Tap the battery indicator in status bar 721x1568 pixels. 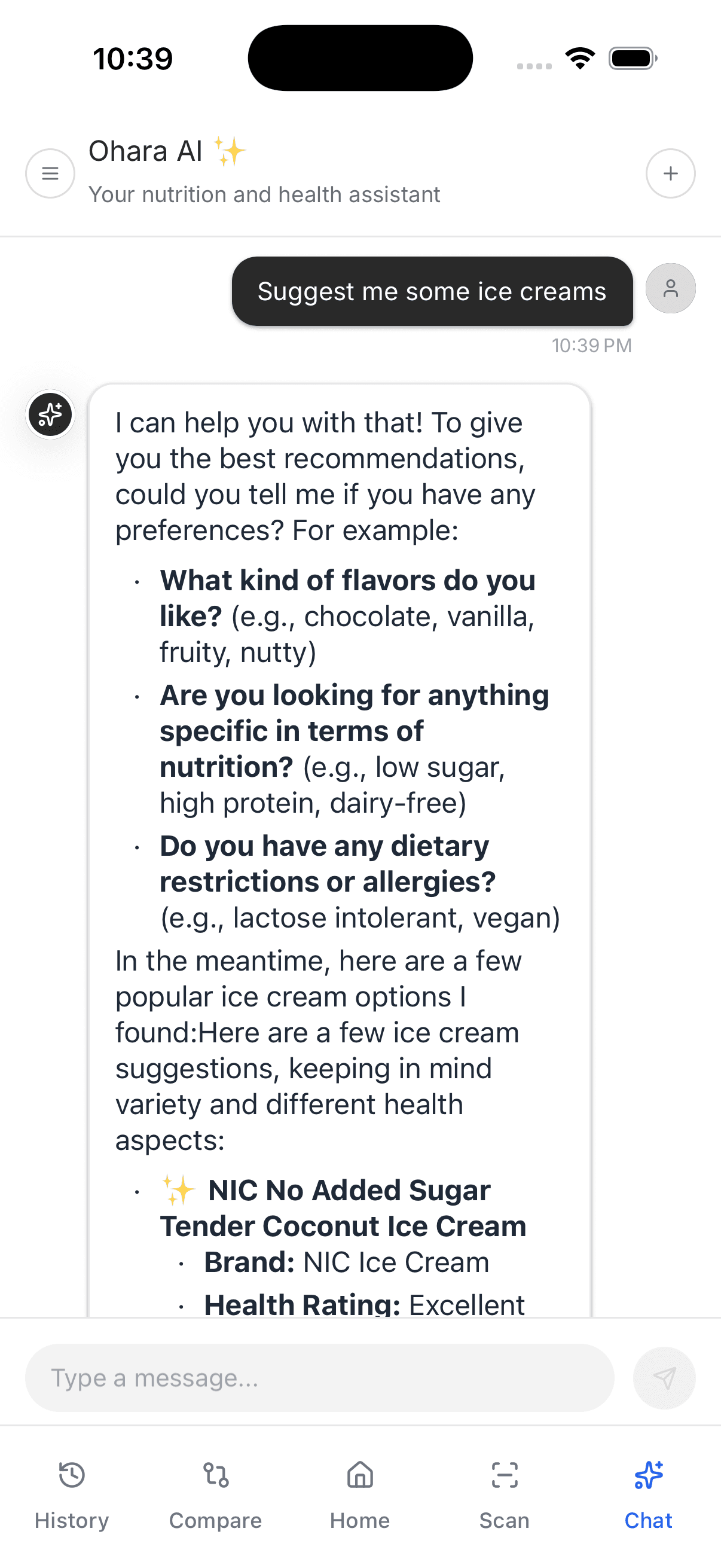click(x=632, y=59)
